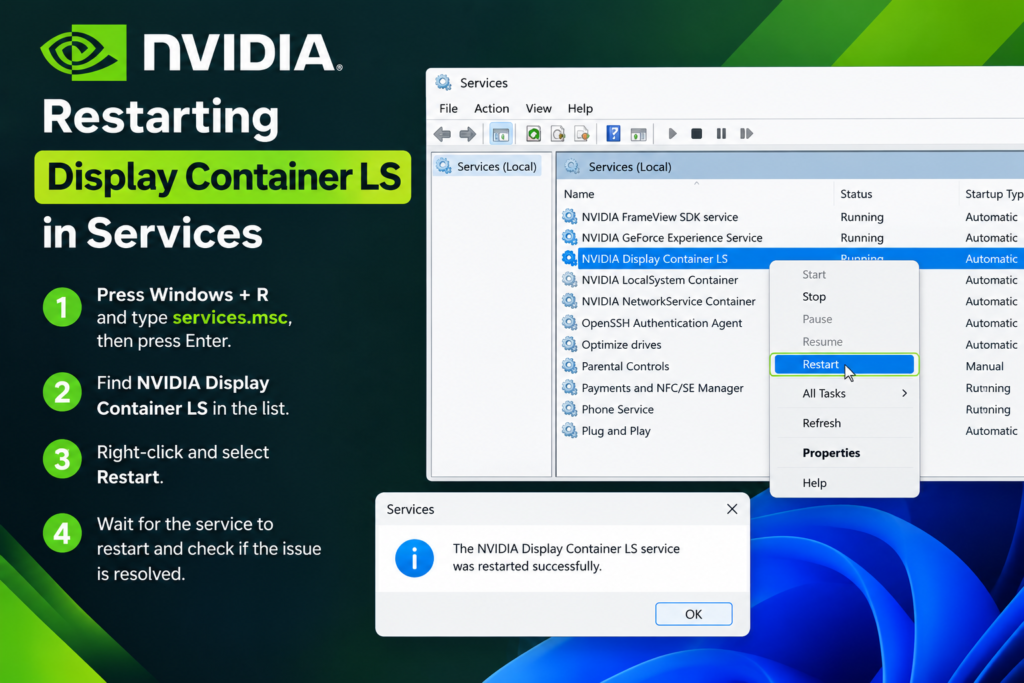
Task: Choose Properties in the context menu
Action: tap(844, 453)
